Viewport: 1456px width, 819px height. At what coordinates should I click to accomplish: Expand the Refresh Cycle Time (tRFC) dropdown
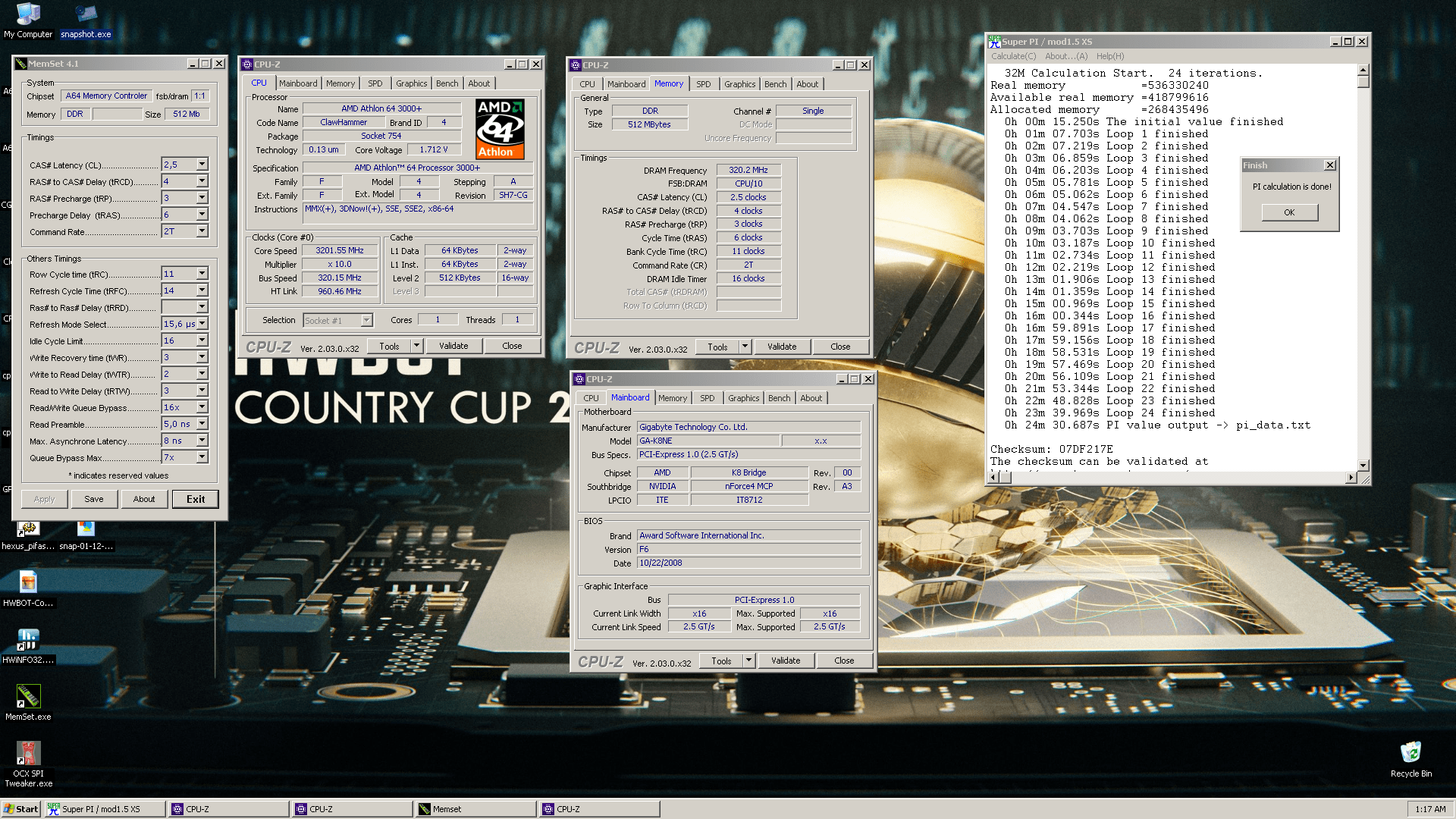click(202, 290)
